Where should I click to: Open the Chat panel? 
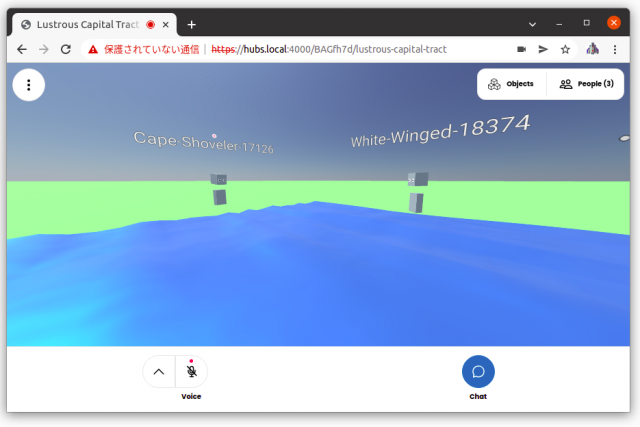click(478, 371)
